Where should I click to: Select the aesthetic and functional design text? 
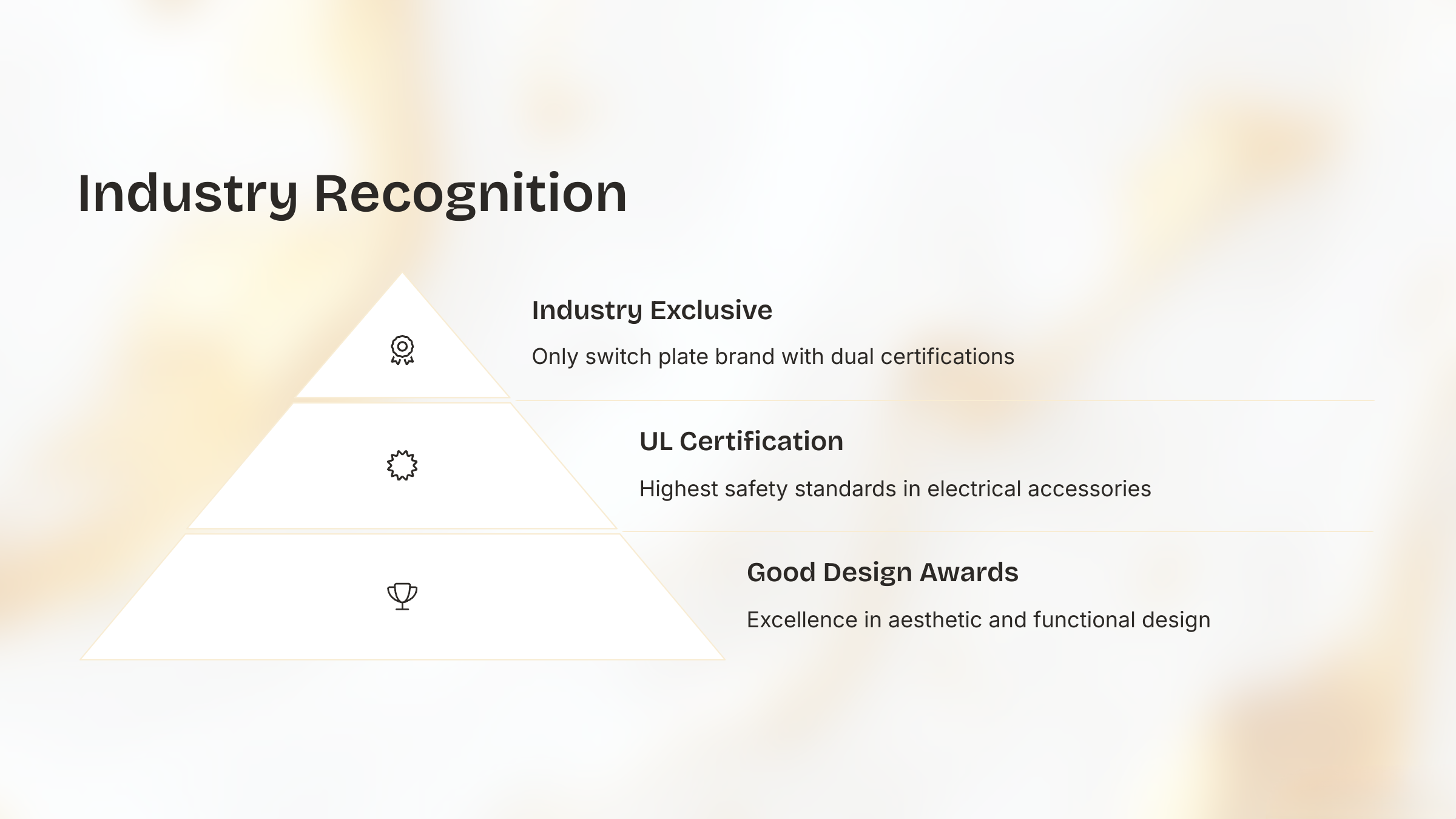pyautogui.click(x=979, y=619)
